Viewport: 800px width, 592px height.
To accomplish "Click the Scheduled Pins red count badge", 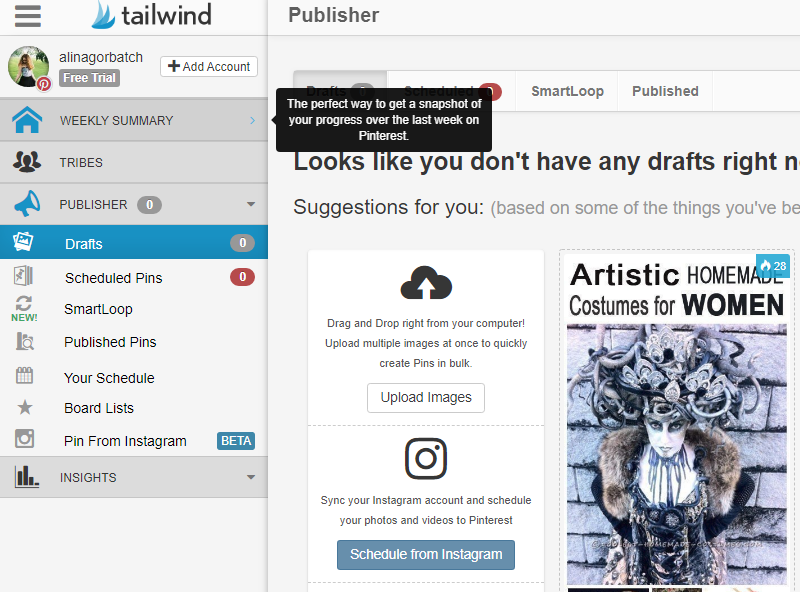I will click(x=242, y=277).
